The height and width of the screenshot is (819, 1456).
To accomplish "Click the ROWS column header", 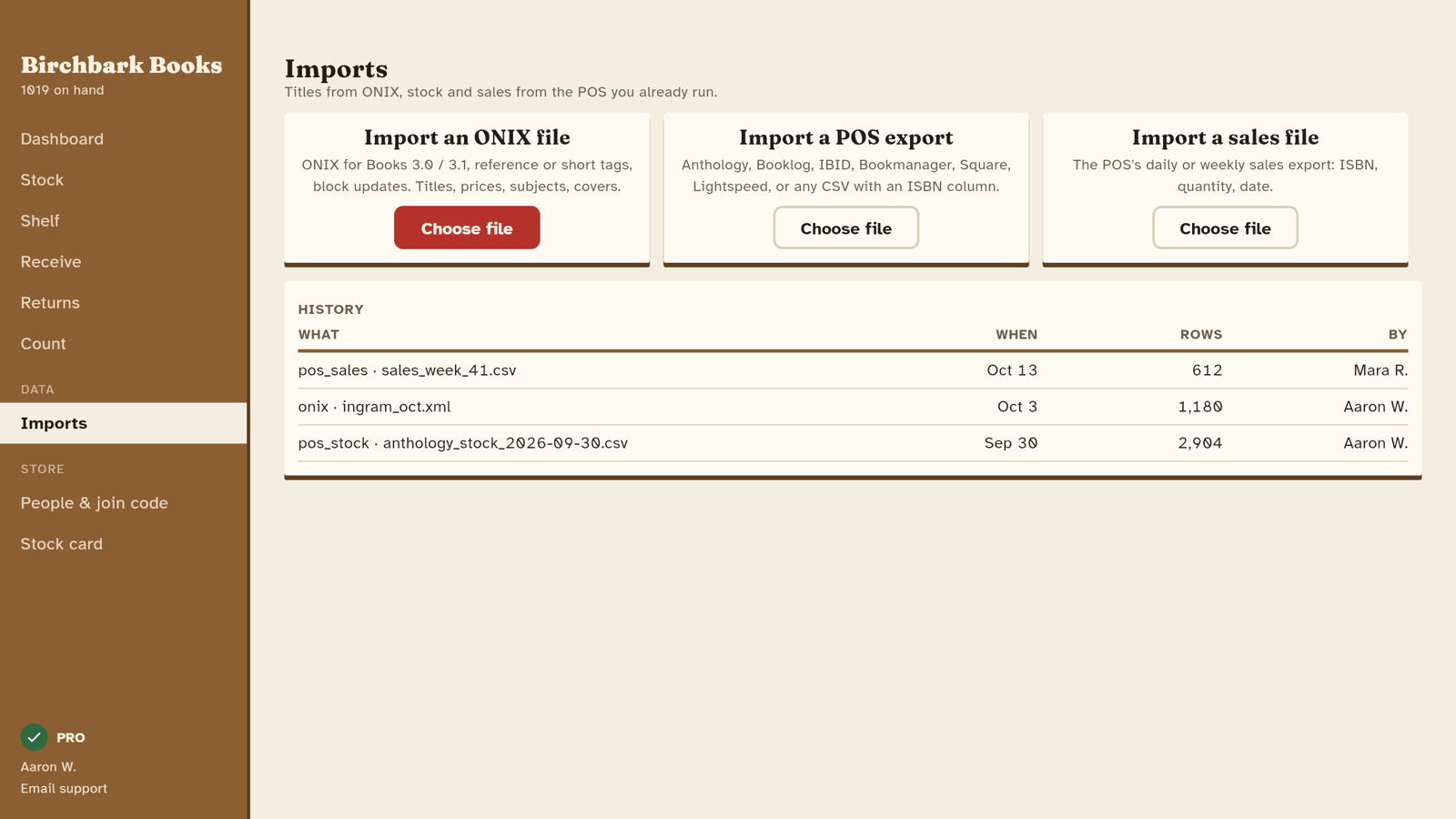I will coord(1201,335).
